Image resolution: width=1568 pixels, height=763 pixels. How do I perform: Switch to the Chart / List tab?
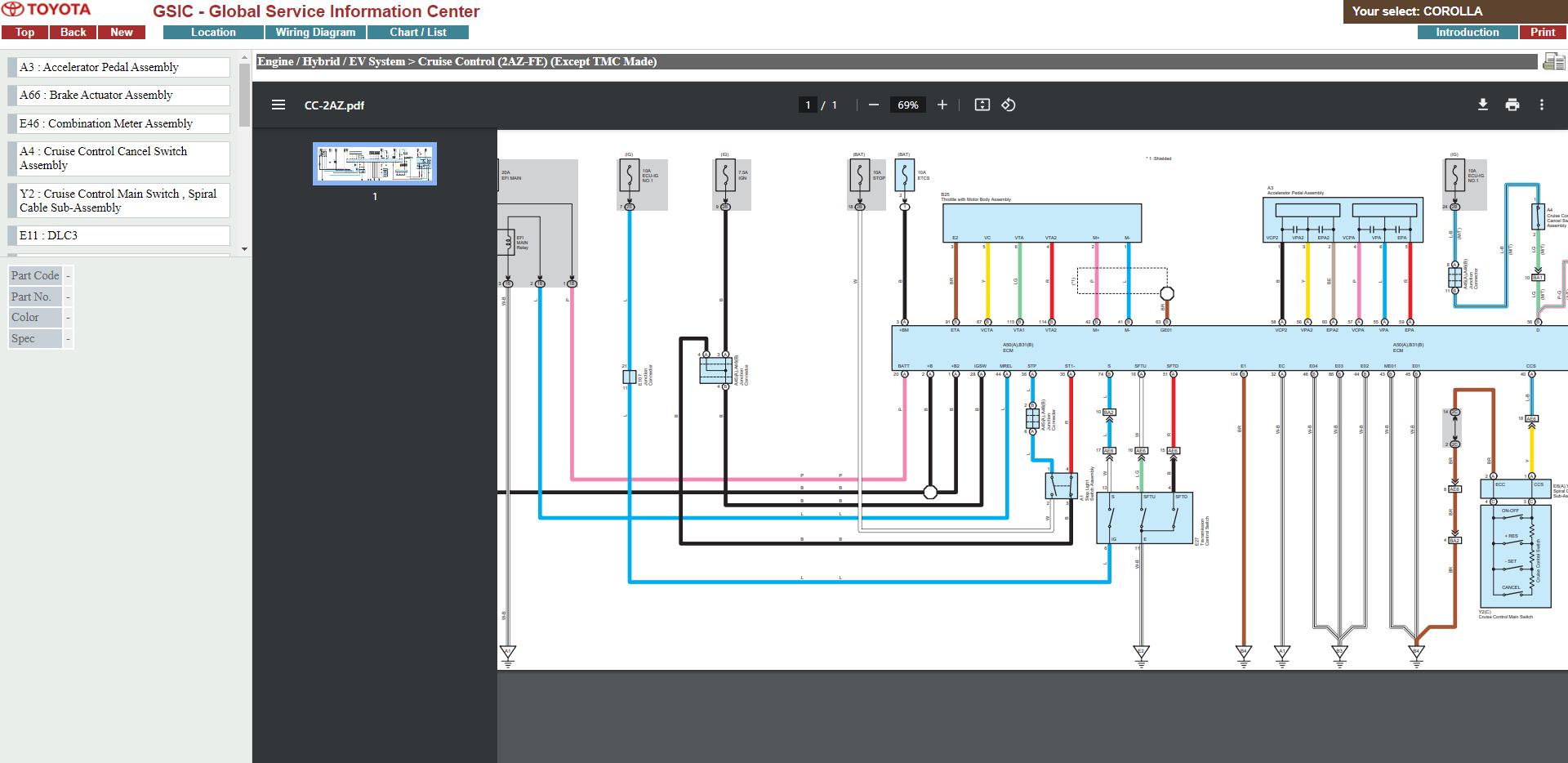(418, 33)
